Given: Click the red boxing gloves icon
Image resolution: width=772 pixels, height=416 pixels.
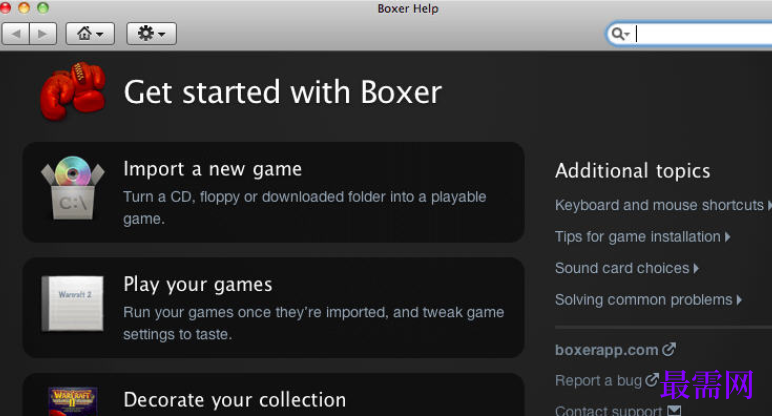Looking at the screenshot, I should click(73, 91).
